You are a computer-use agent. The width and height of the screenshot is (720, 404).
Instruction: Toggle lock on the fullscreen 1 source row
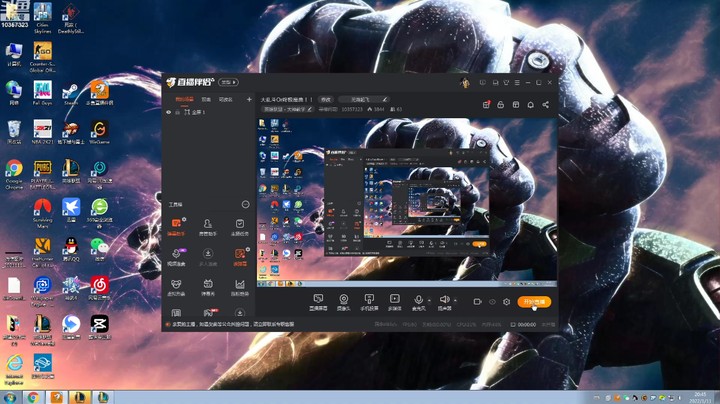[x=178, y=112]
